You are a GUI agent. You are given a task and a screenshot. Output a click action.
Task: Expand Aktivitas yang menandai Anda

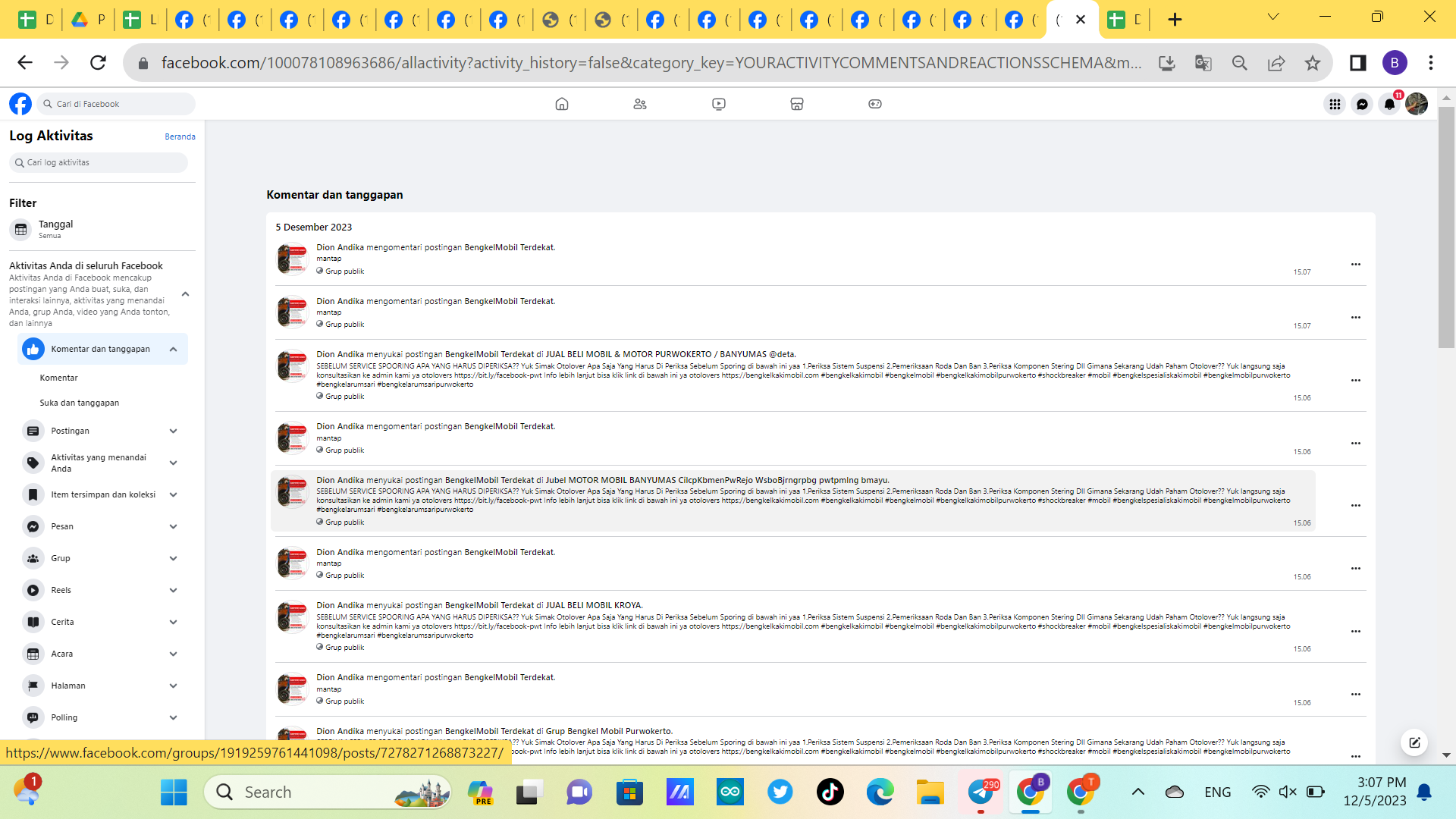[x=173, y=463]
